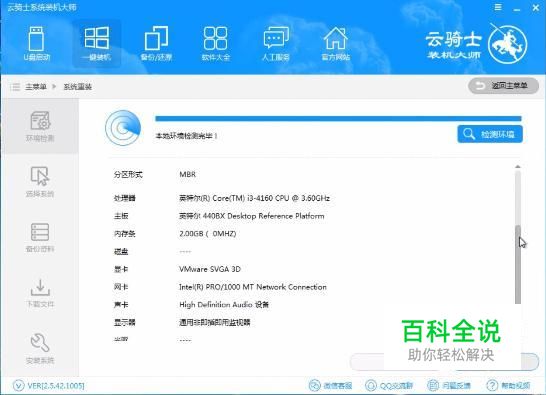Click the detection complete status message
The width and height of the screenshot is (546, 395).
pyautogui.click(x=186, y=136)
